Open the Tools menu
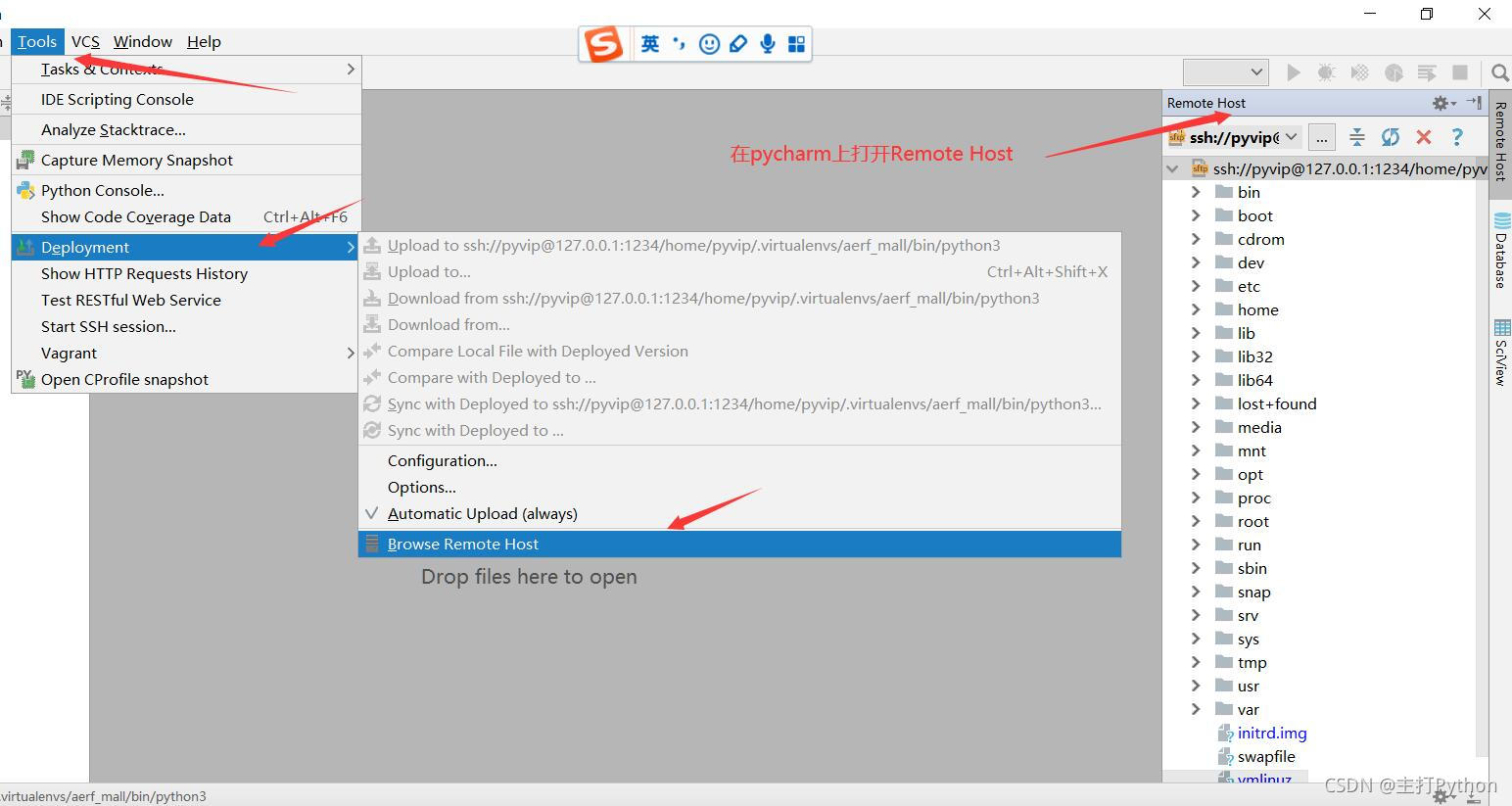Viewport: 1512px width, 806px height. pyautogui.click(x=37, y=41)
